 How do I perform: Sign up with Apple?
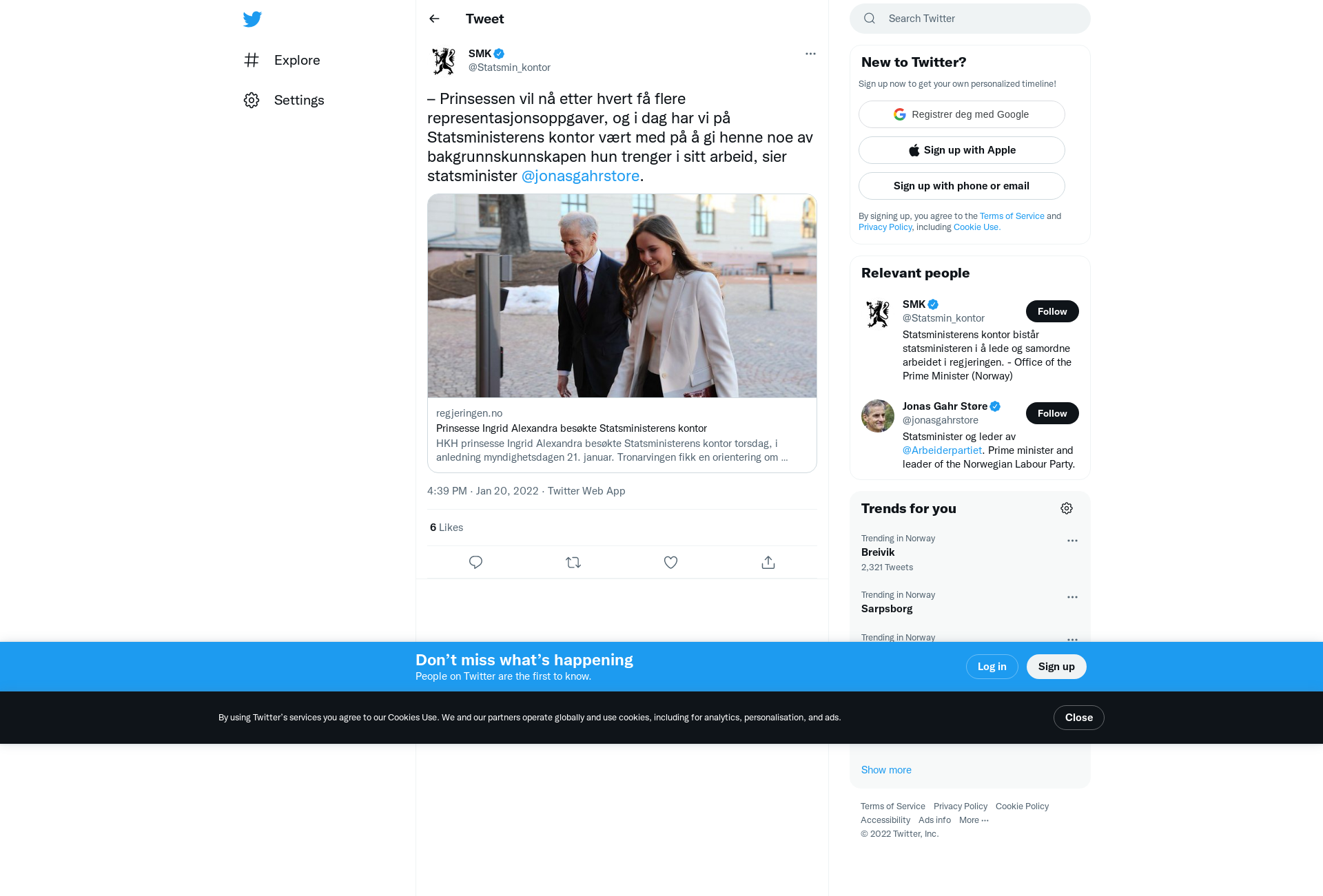[962, 150]
